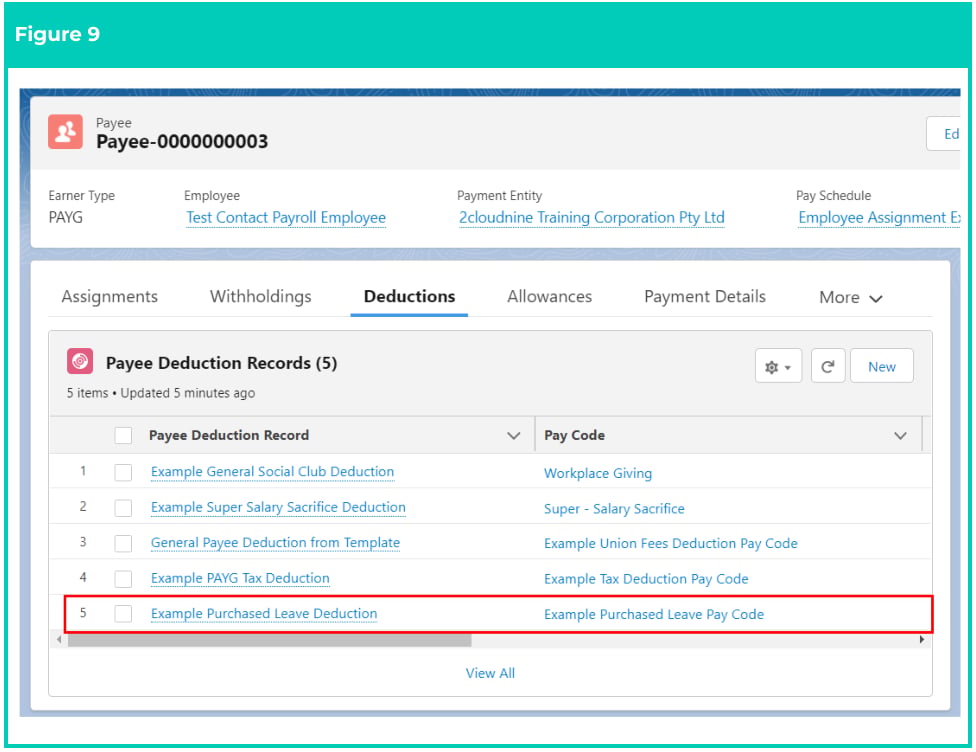Open Pay Code column menu chevron
Screen dimensions: 976x752
coord(900,436)
